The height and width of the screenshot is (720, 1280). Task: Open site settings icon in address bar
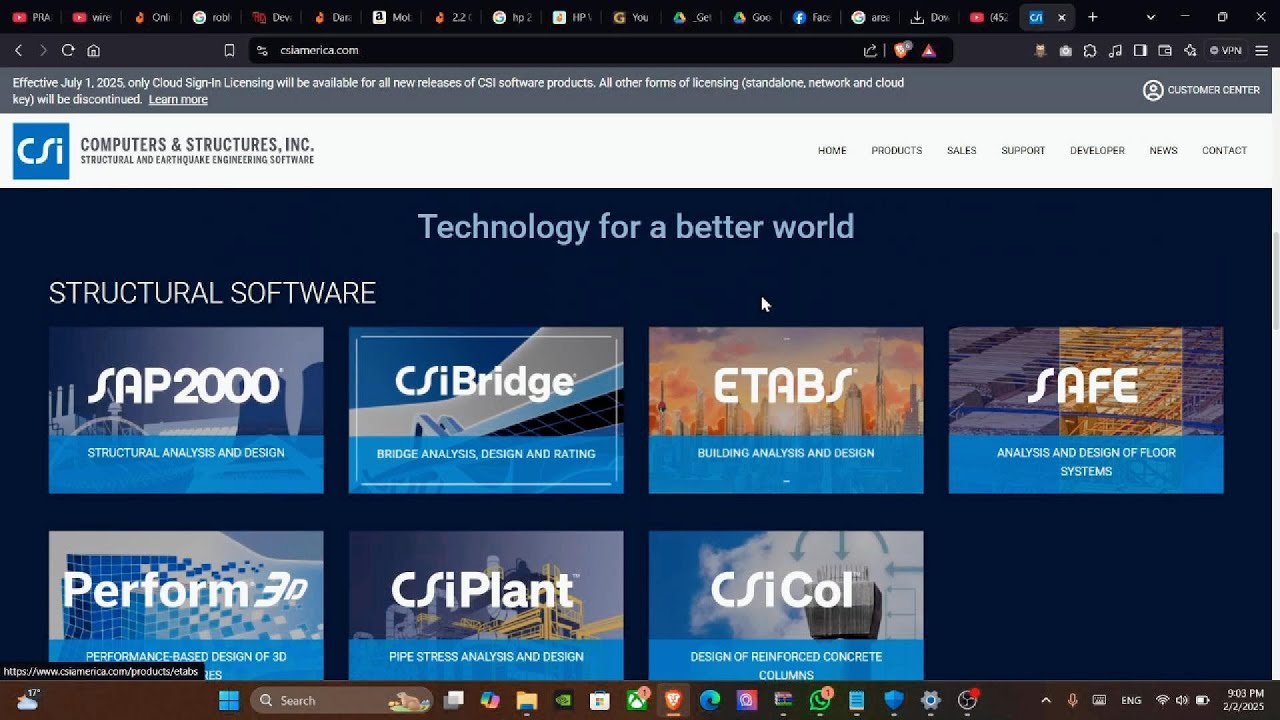(x=262, y=50)
